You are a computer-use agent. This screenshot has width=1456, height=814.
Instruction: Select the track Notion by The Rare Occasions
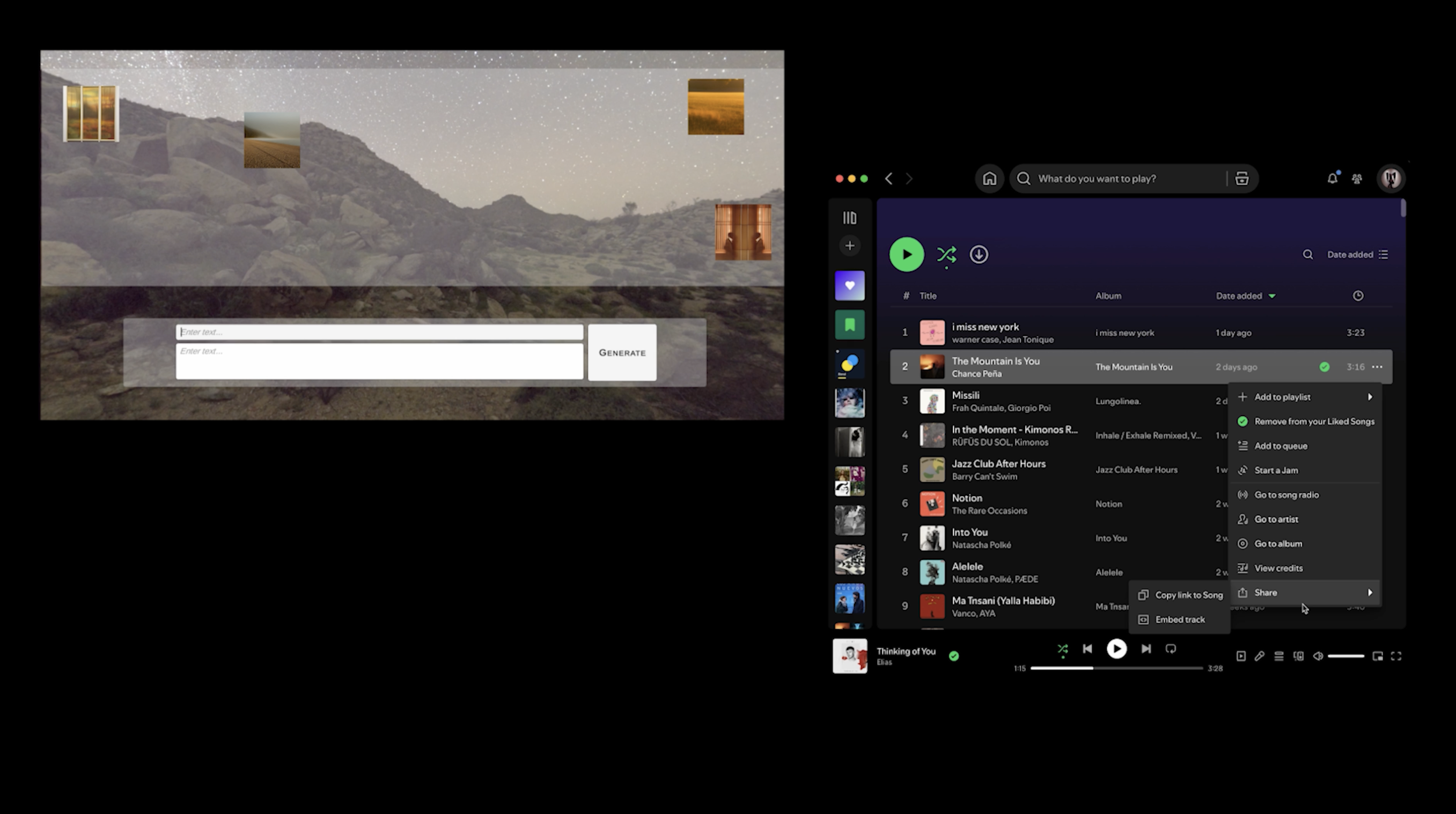1141,504
